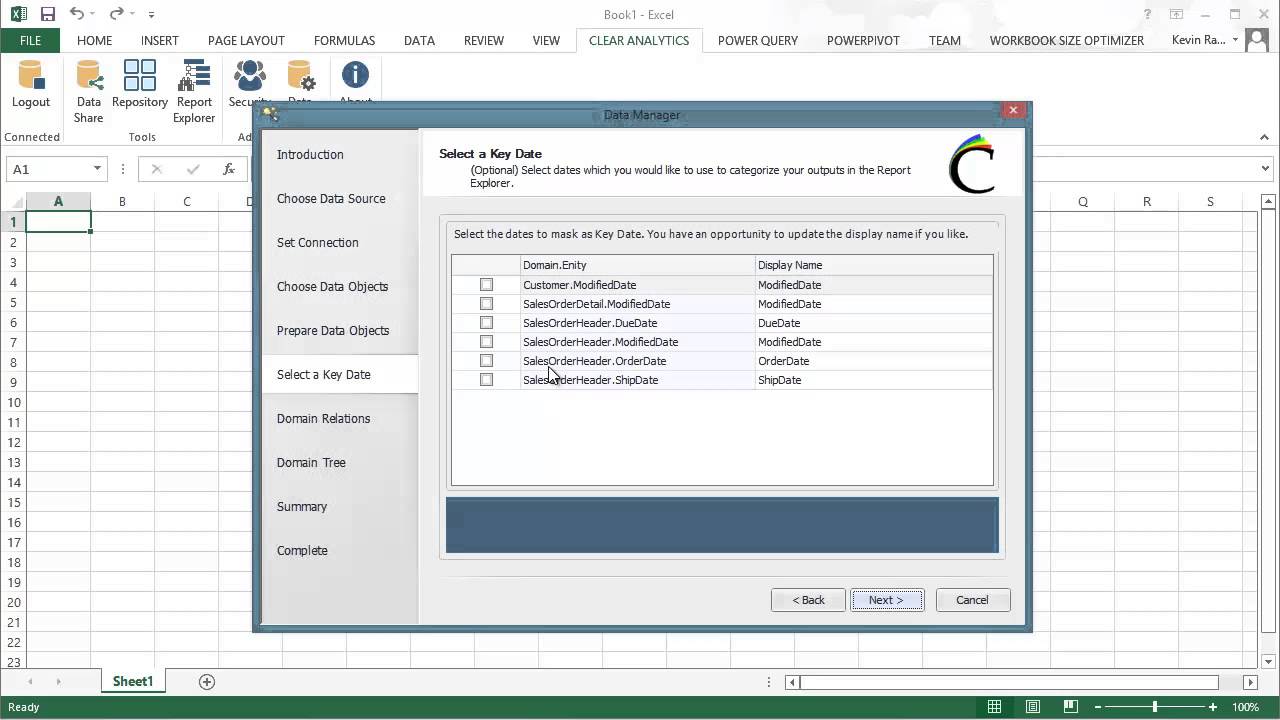Viewport: 1280px width, 720px height.
Task: Switch to Normal view in status bar
Action: [994, 707]
